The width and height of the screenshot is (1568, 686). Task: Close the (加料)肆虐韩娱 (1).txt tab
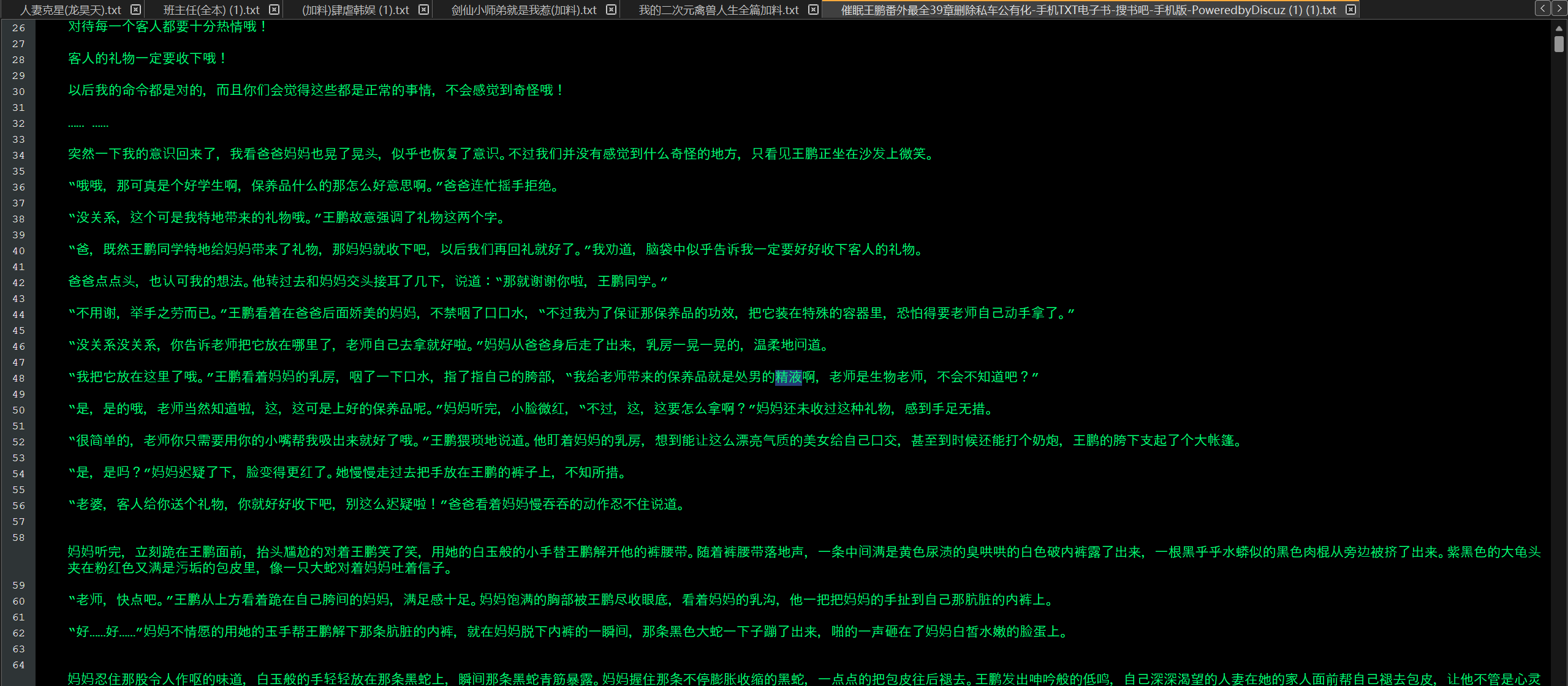pyautogui.click(x=423, y=10)
